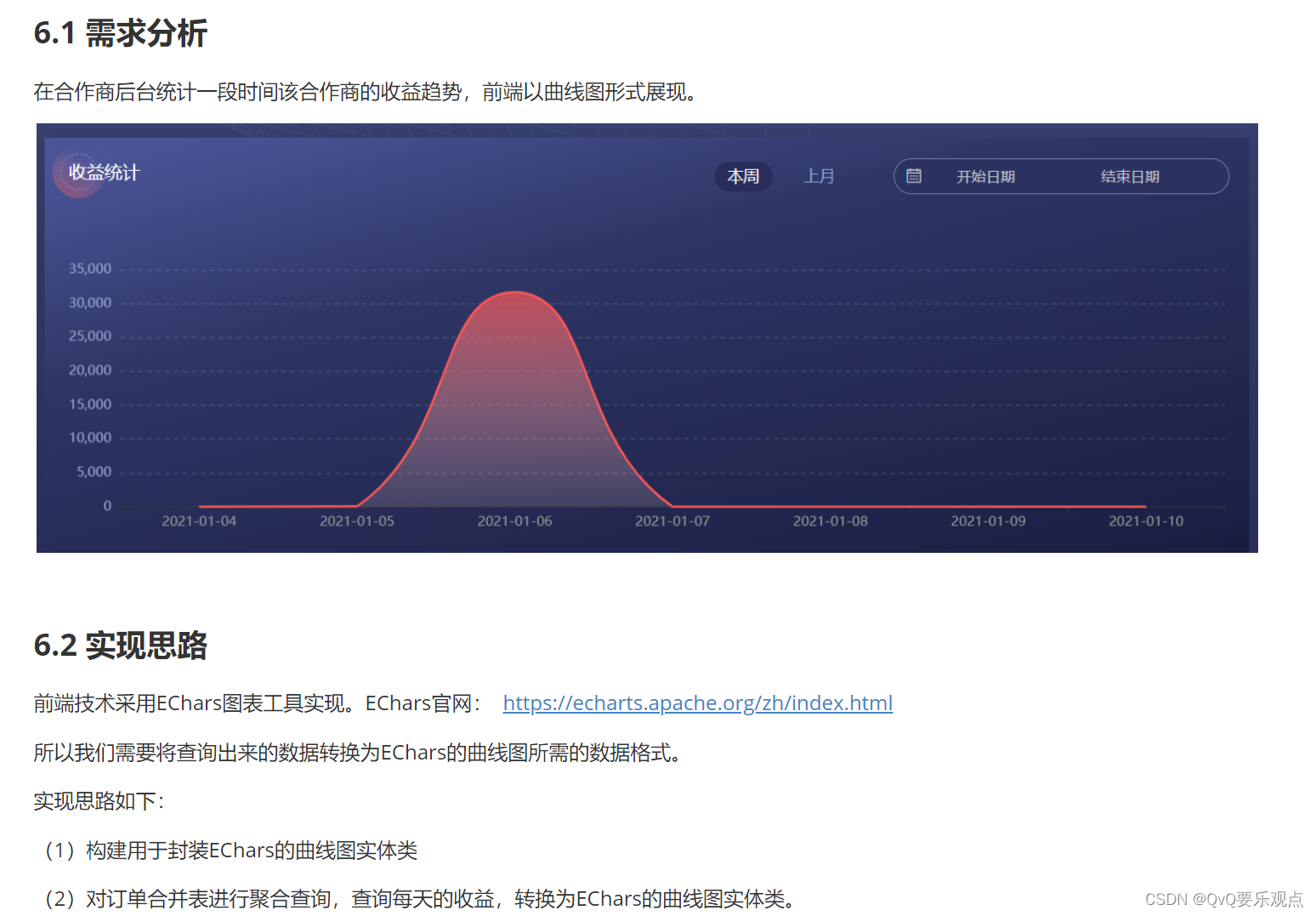The width and height of the screenshot is (1316, 916).
Task: Select the 本周 tab in chart
Action: pos(743,176)
